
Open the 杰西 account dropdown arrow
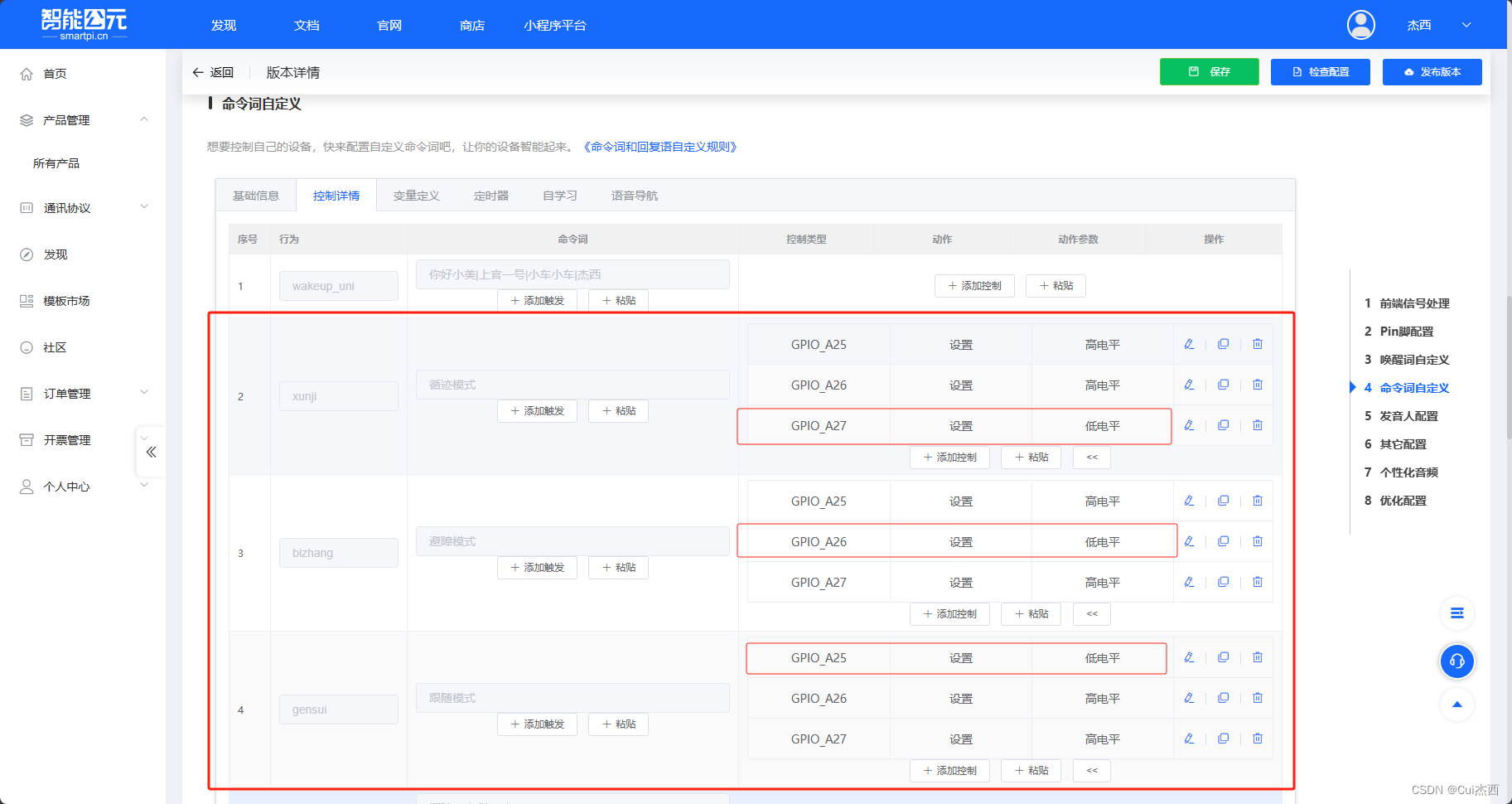[1466, 25]
